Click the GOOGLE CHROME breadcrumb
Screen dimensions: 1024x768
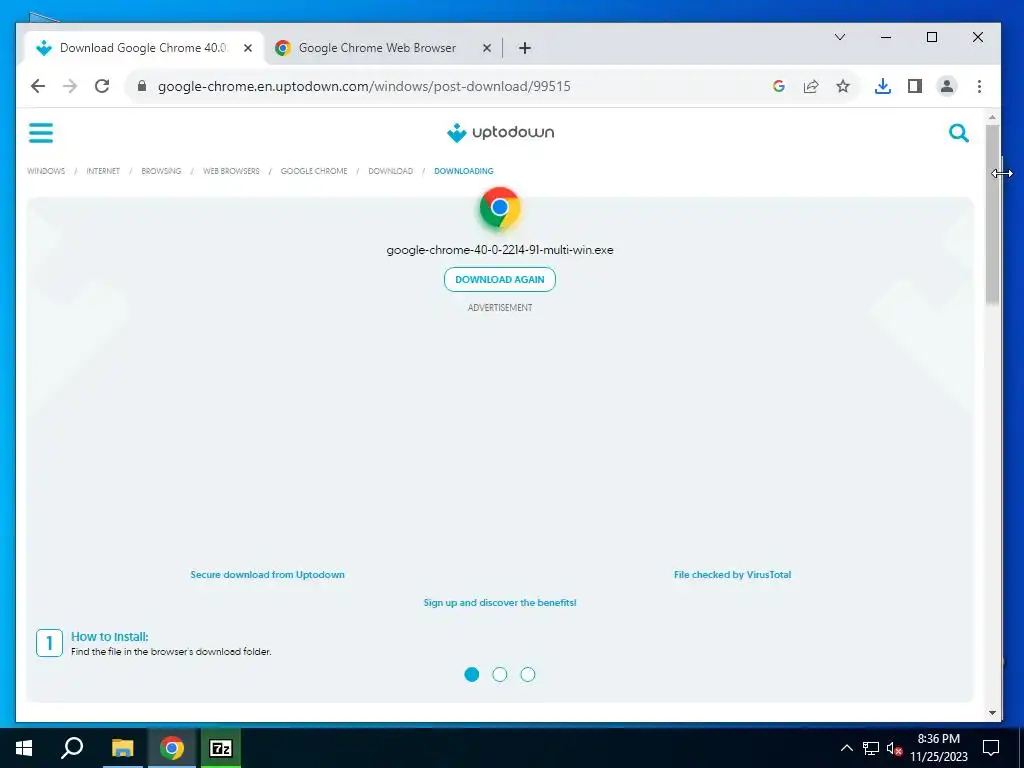pos(314,171)
